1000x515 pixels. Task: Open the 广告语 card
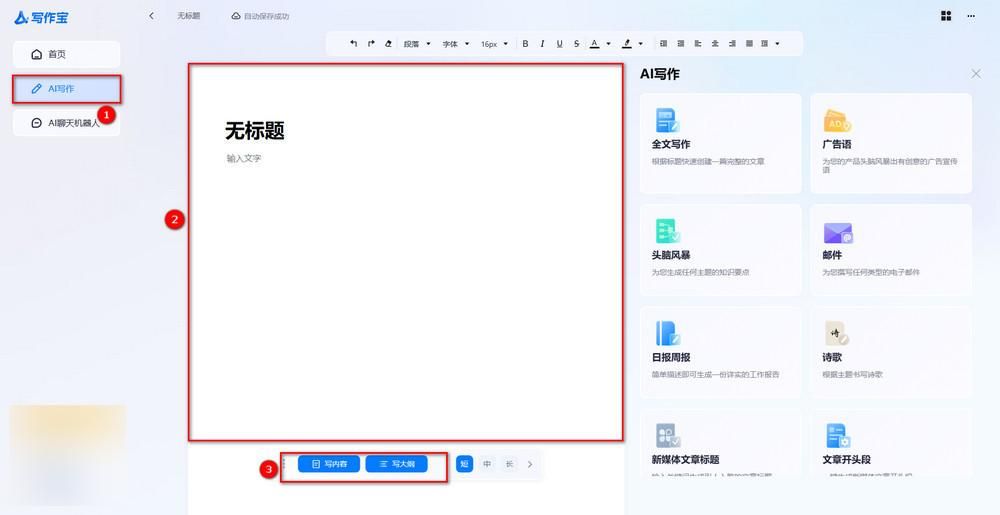(891, 143)
